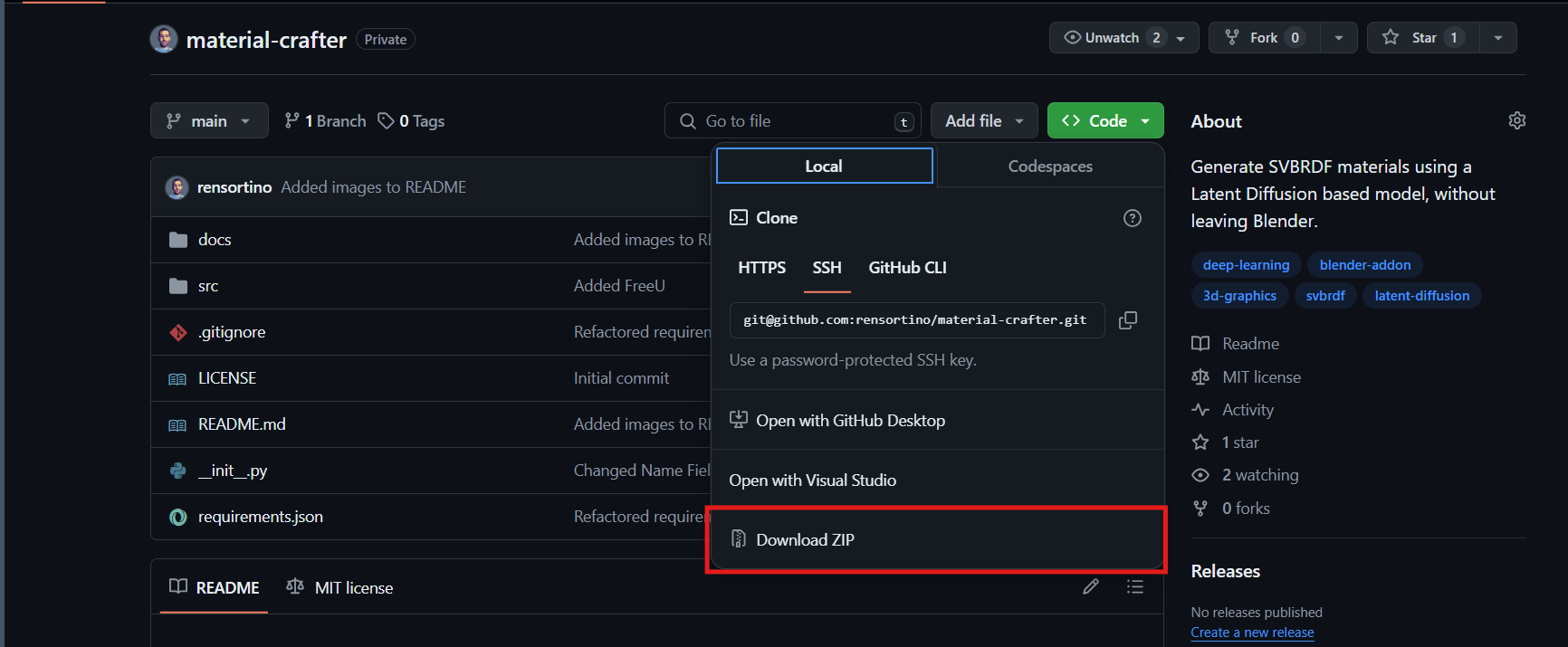1568x647 pixels.
Task: Switch to the Local tab
Action: (824, 166)
